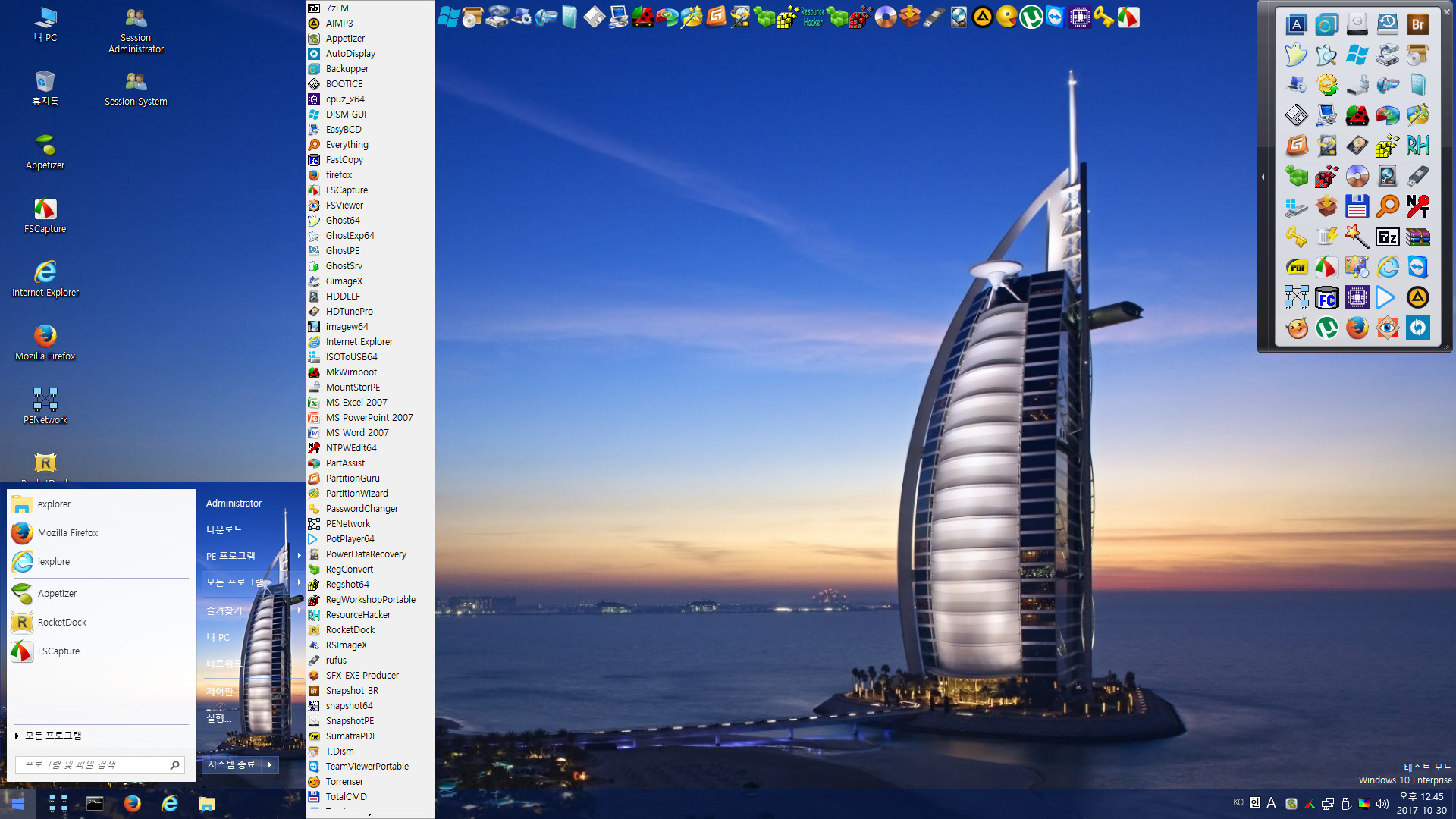Select the Session Administrator desktop icon
1456x819 pixels.
click(x=136, y=30)
